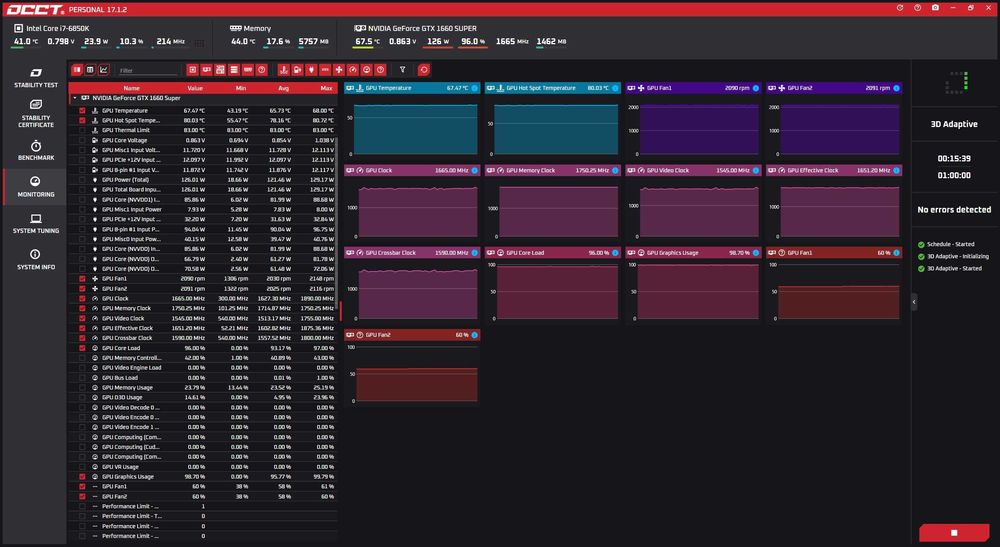Toggle the storage sensor category filter icon
The image size is (1000, 547).
[x=234, y=69]
